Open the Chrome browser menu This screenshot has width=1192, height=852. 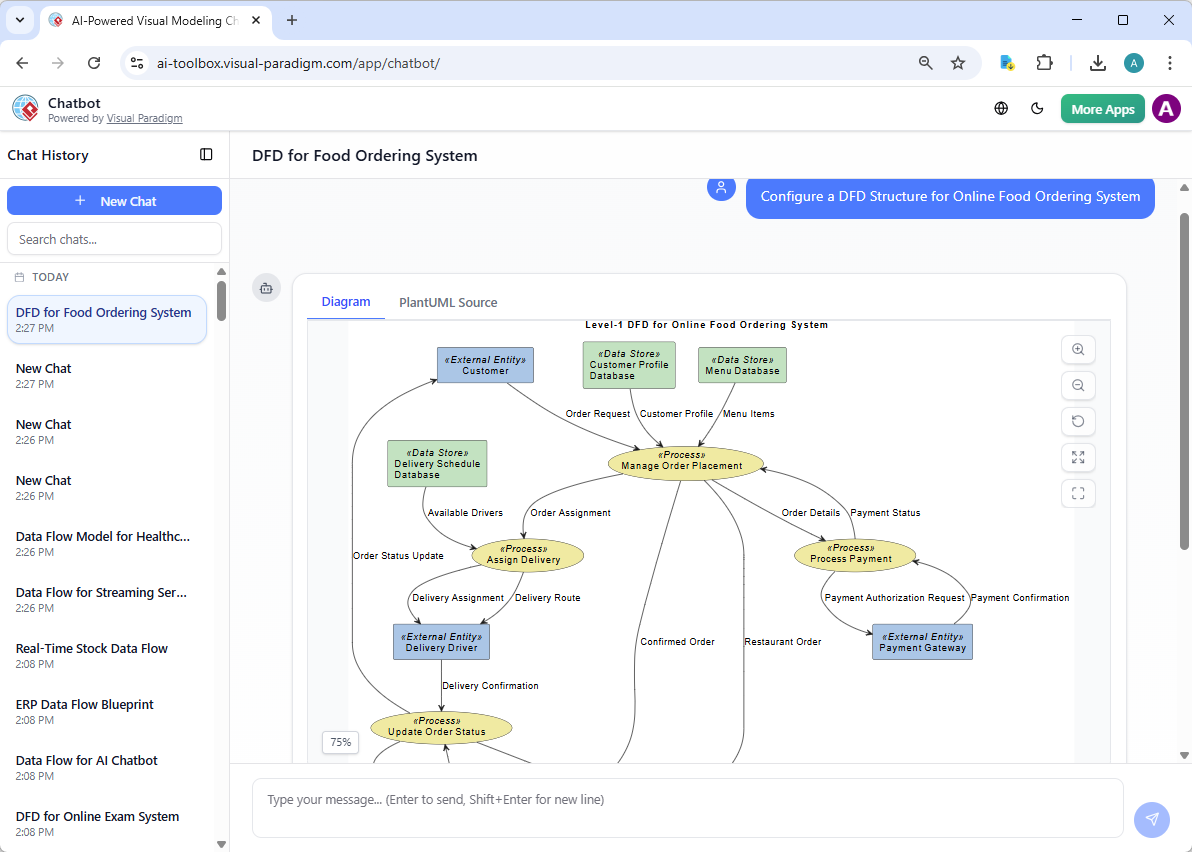(x=1170, y=62)
